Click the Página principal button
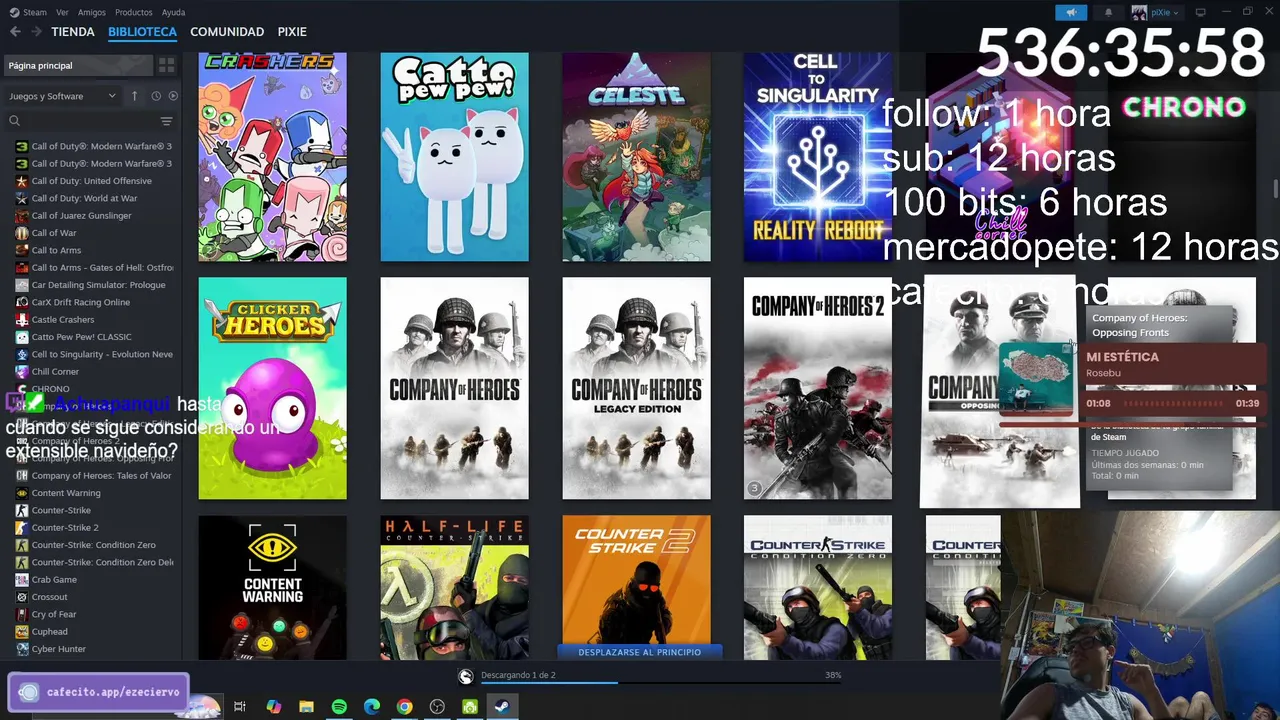 click(78, 65)
